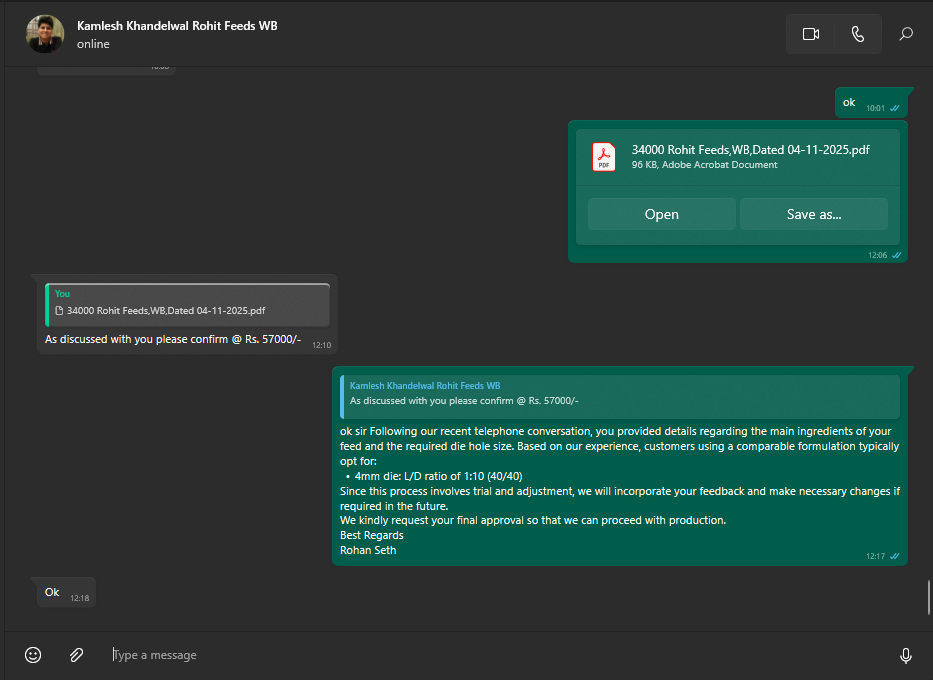Click the PDF filename in sent attachment
The image size is (933, 680).
[x=750, y=150]
